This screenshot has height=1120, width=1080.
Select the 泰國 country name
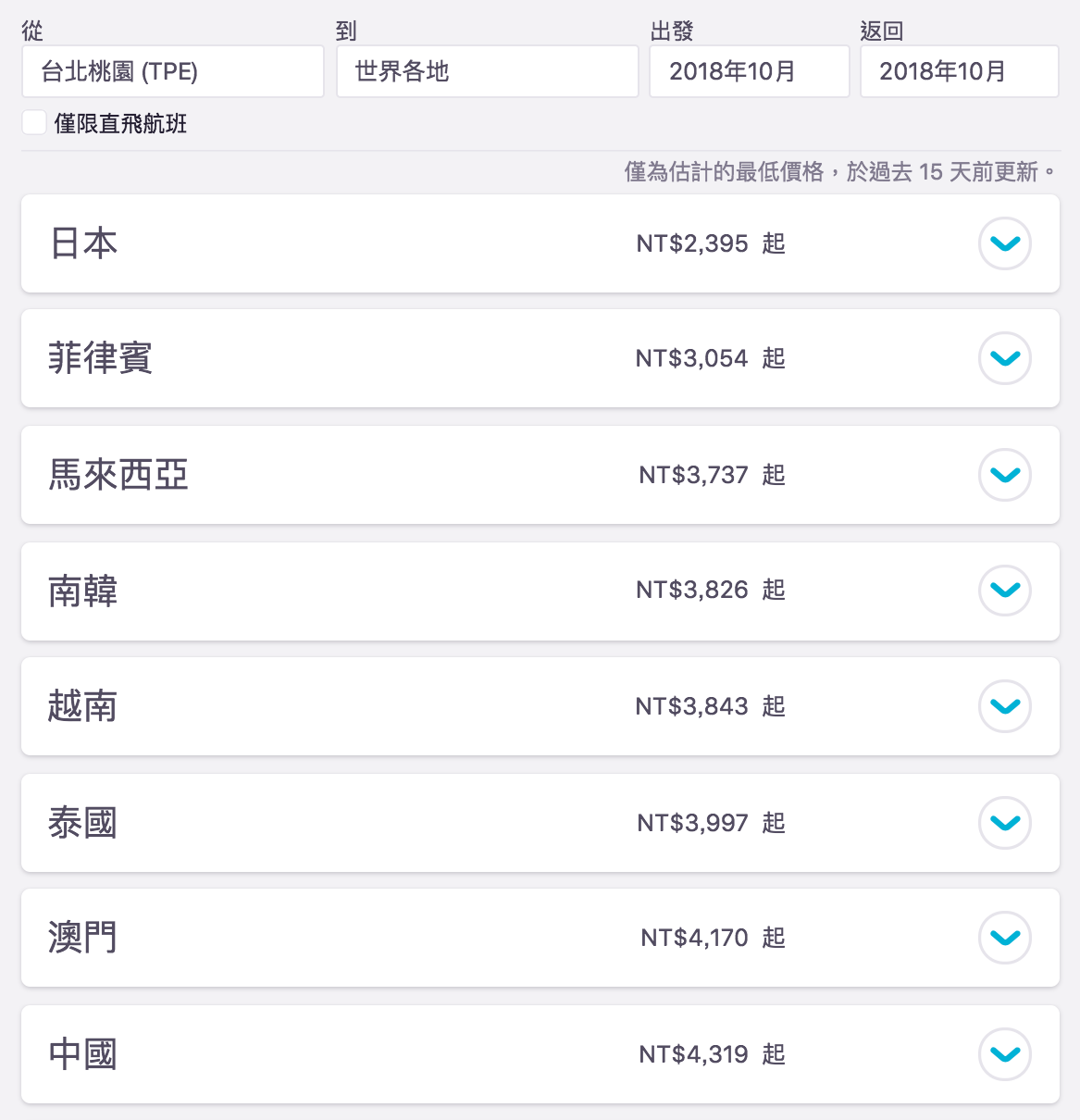point(83,823)
